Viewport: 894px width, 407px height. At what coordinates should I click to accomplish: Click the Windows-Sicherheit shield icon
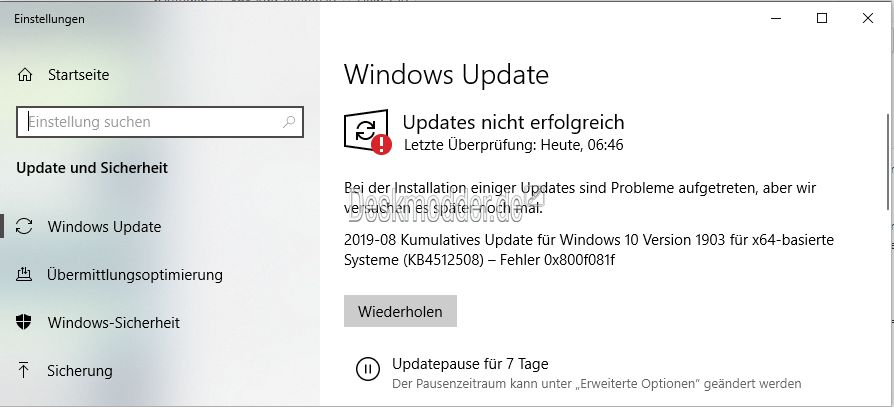pos(23,323)
